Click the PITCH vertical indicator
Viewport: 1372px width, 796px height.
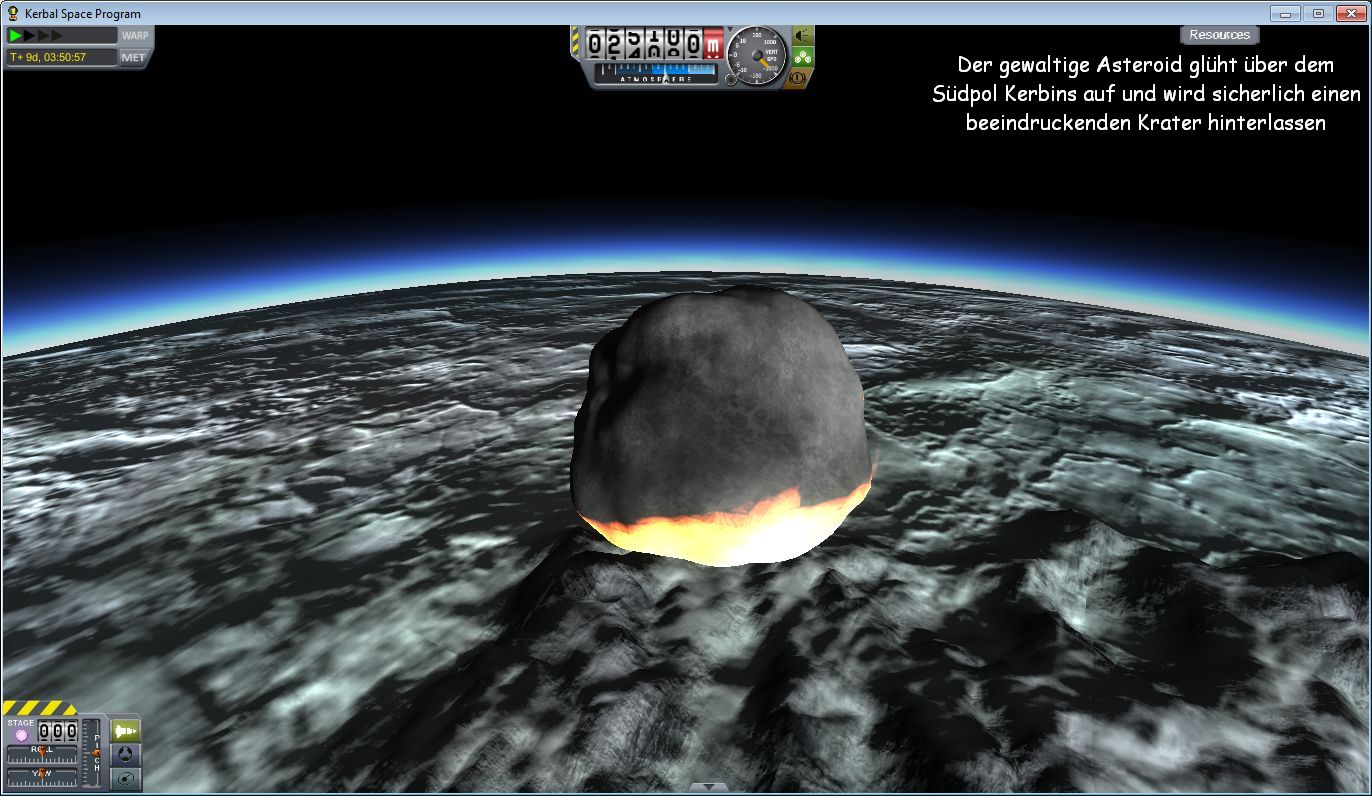[x=91, y=752]
